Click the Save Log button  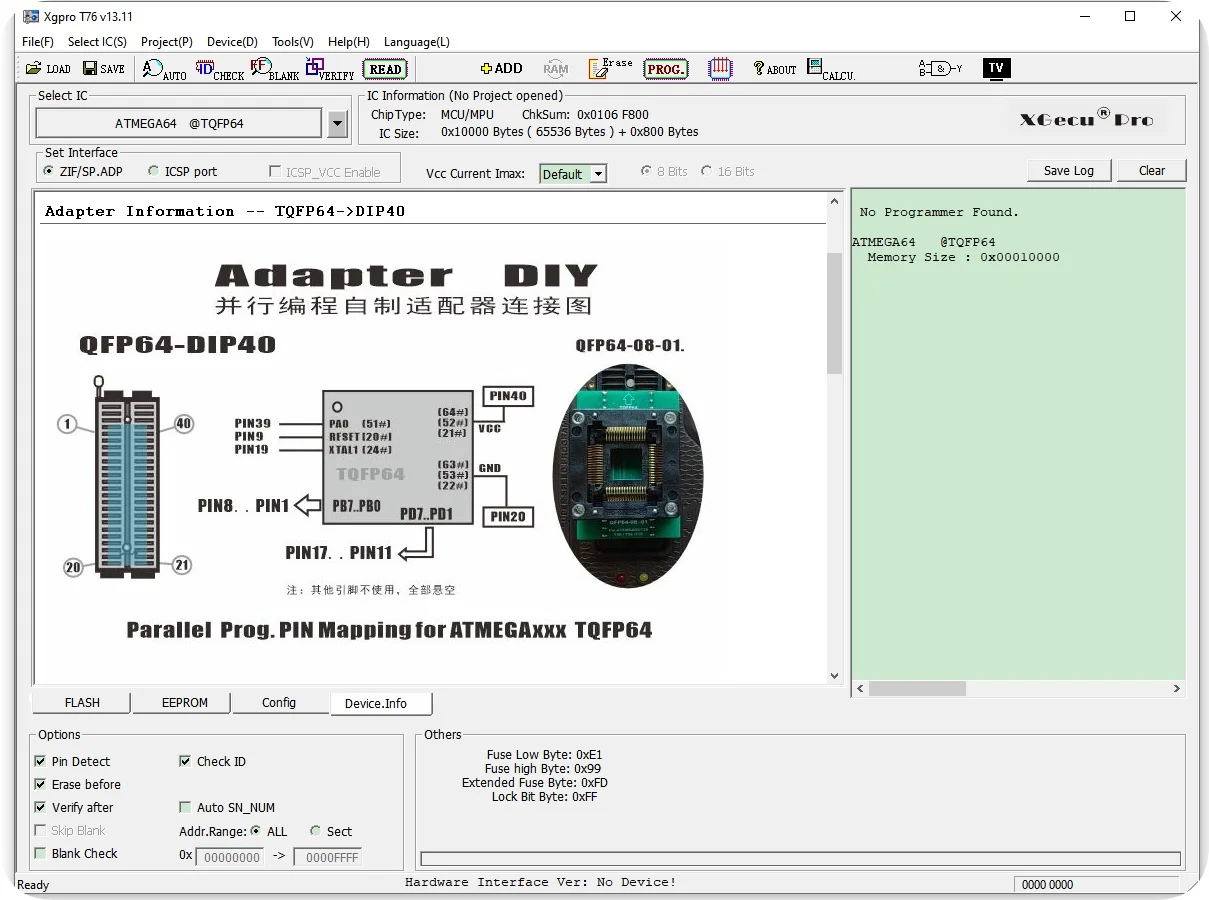pyautogui.click(x=1068, y=170)
